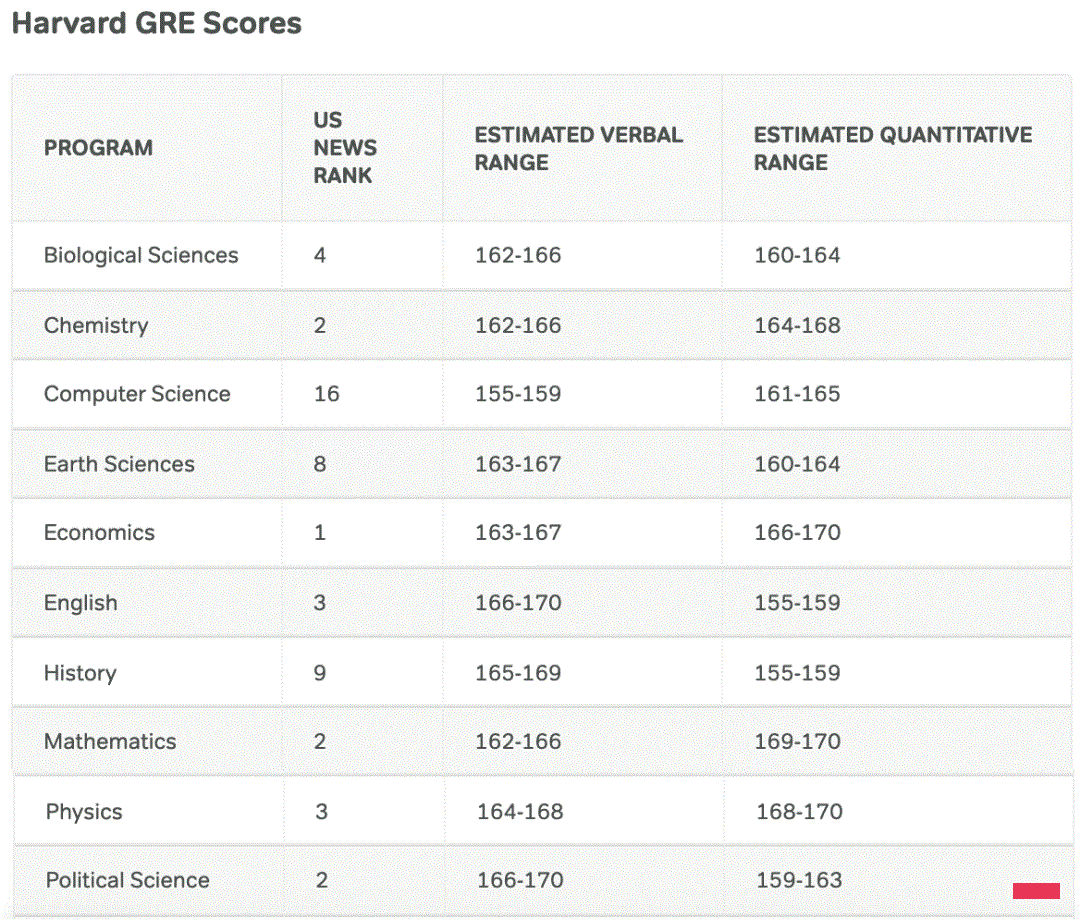Click rank "3" in the Physics row
The image size is (1080, 919).
322,812
